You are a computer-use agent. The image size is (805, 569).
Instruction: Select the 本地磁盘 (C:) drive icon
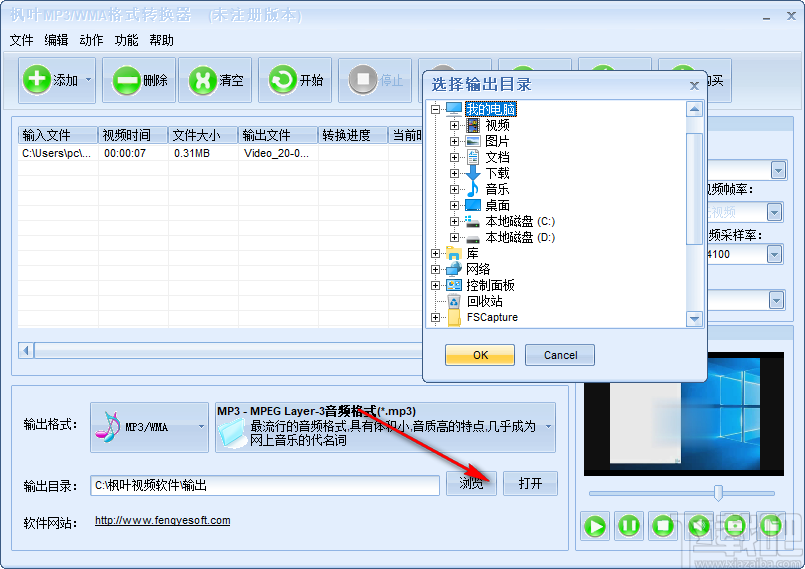click(473, 221)
